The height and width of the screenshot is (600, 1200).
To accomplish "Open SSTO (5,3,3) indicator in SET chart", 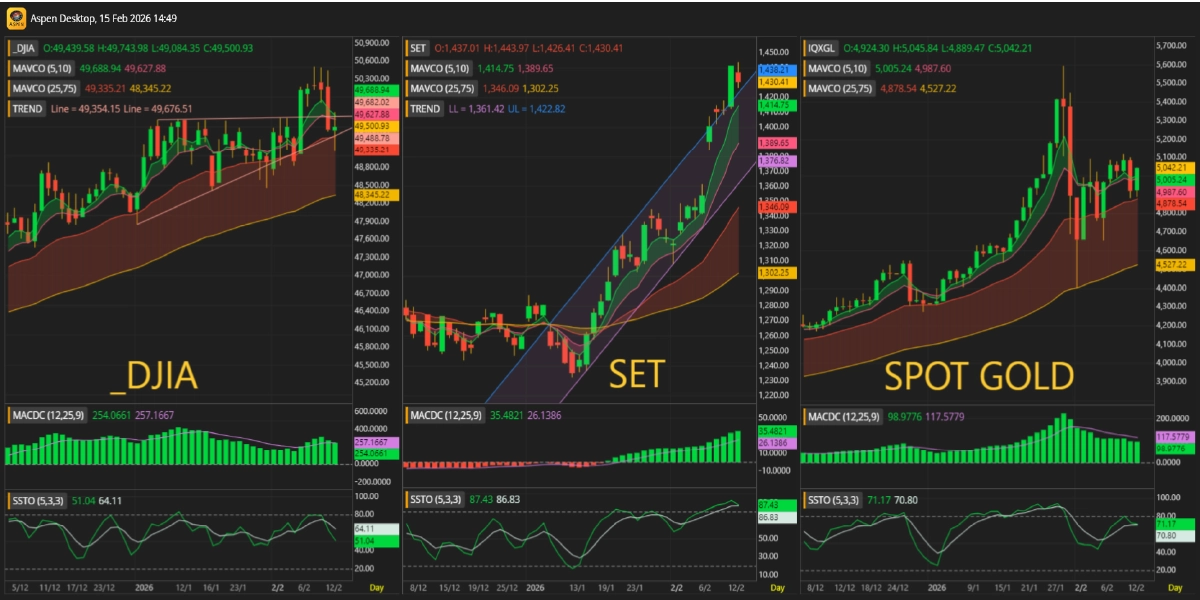I will pyautogui.click(x=437, y=500).
